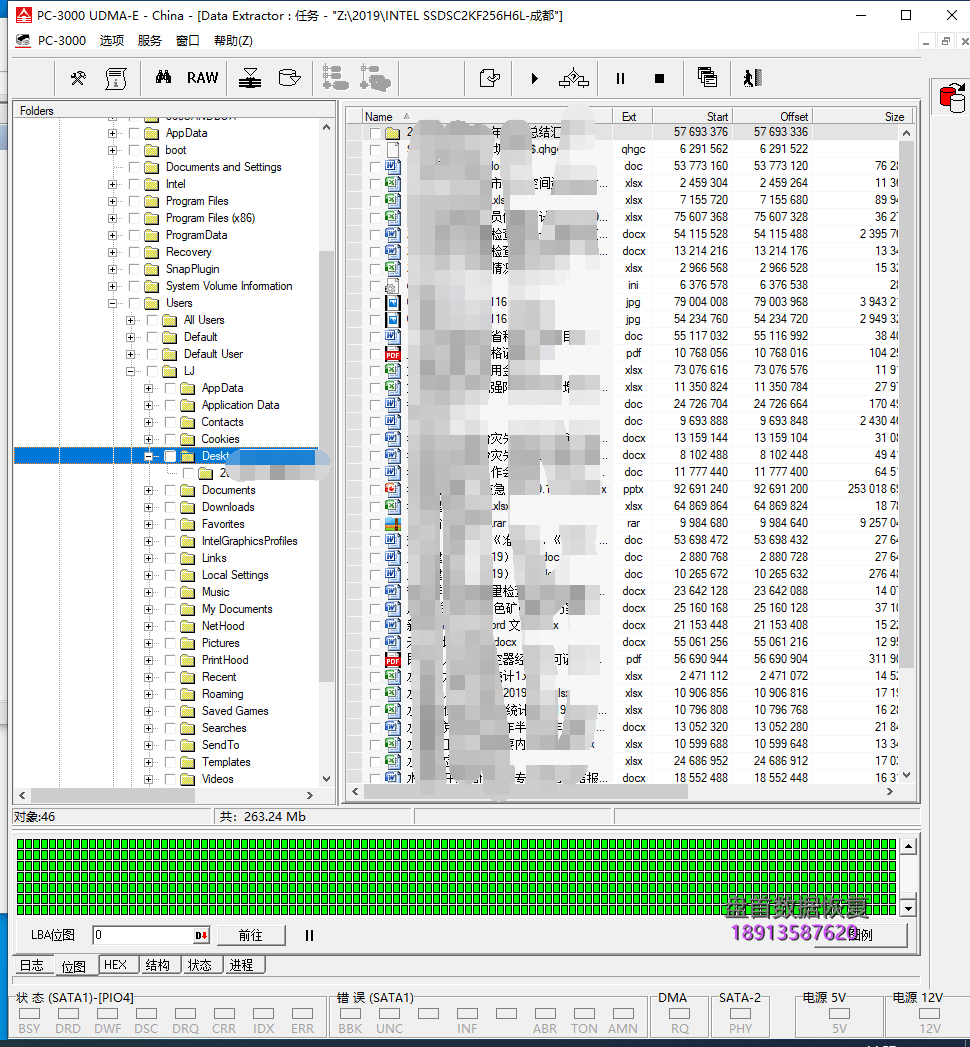Collapse the Users folder node

pos(112,303)
